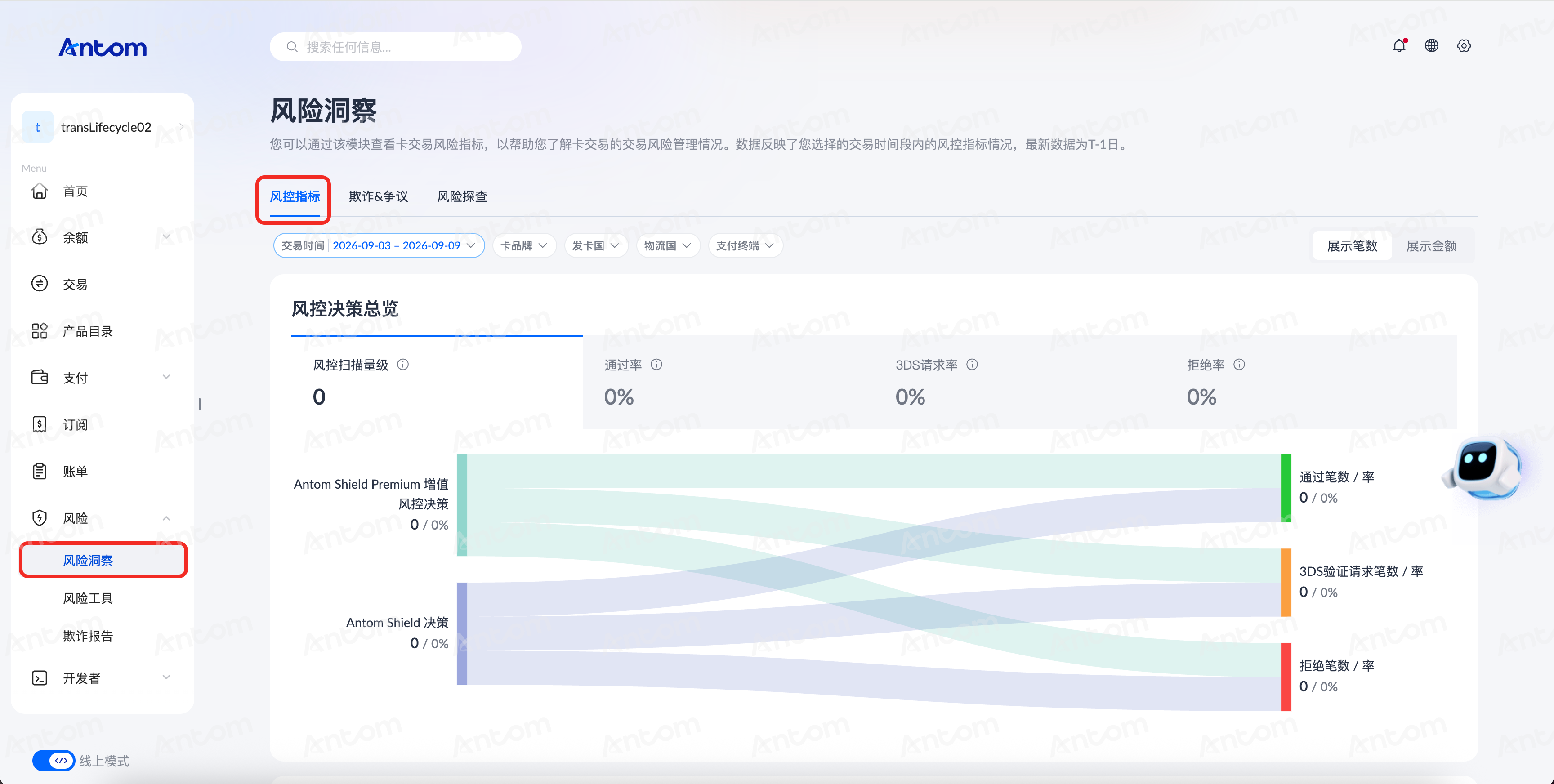1554x784 pixels.
Task: Click info icon beside 通过率
Action: 656,365
